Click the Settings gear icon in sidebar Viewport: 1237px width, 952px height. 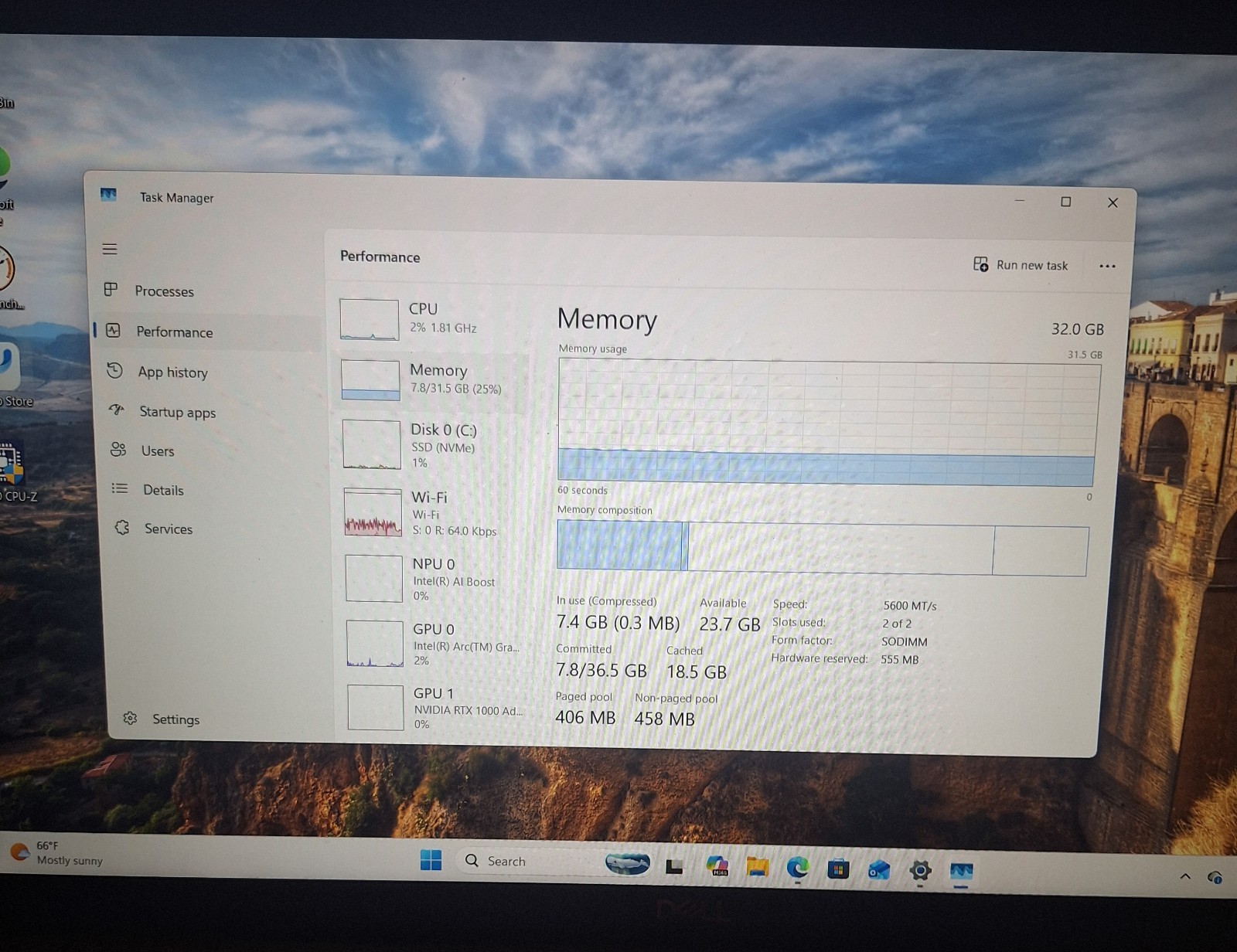coord(130,718)
